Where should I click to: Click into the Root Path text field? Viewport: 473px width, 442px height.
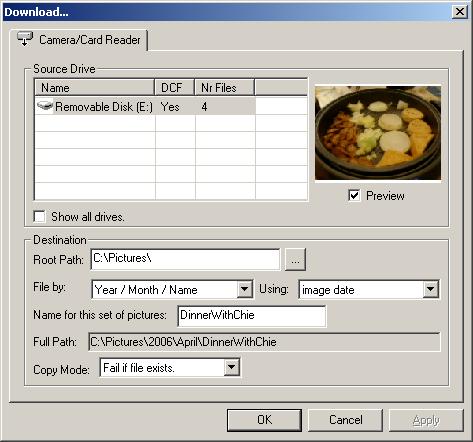(x=185, y=259)
